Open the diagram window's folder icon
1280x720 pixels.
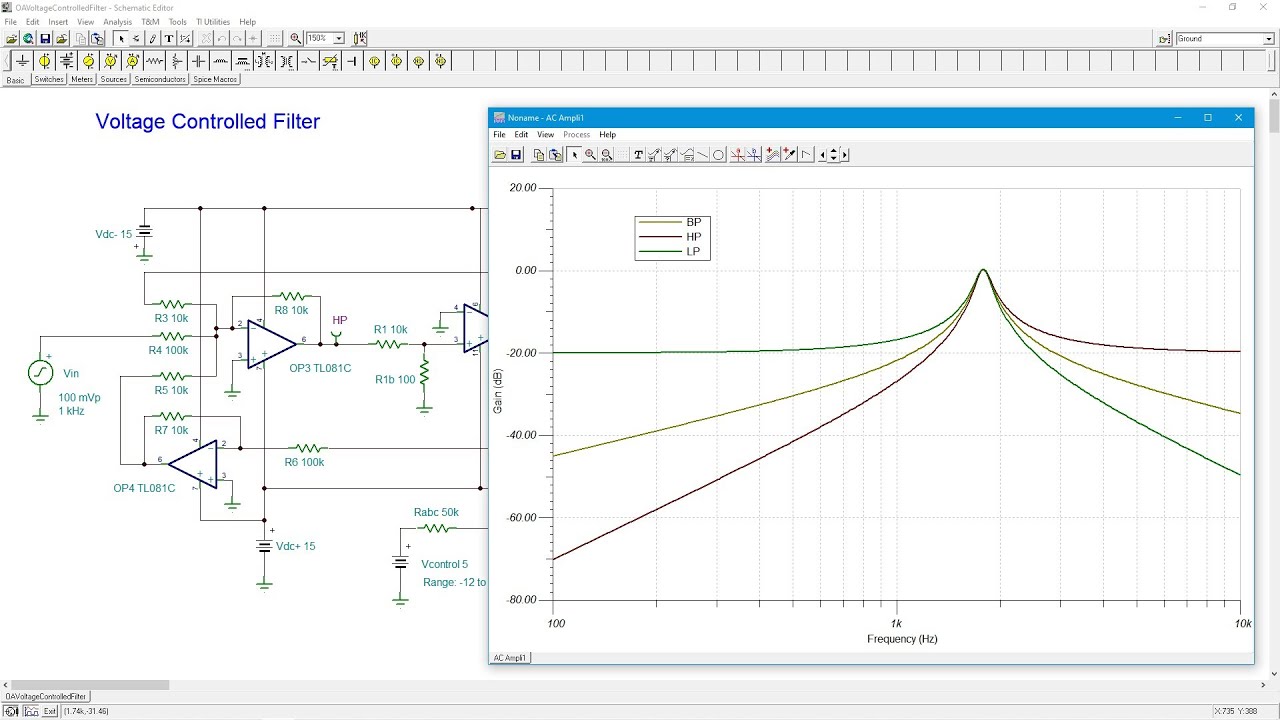coord(500,155)
